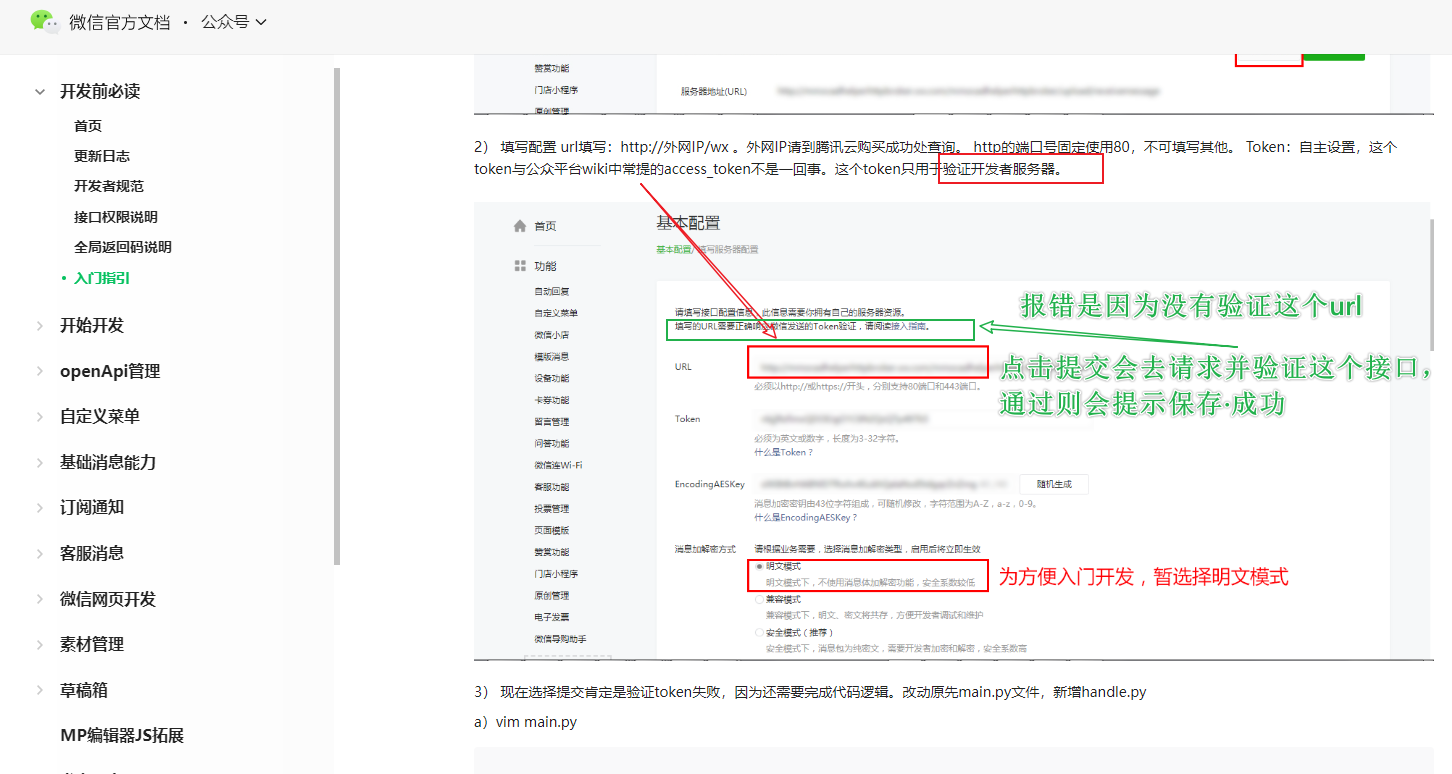1452x774 pixels.
Task: Click the sidebar vertical scrollbar
Action: tap(337, 316)
